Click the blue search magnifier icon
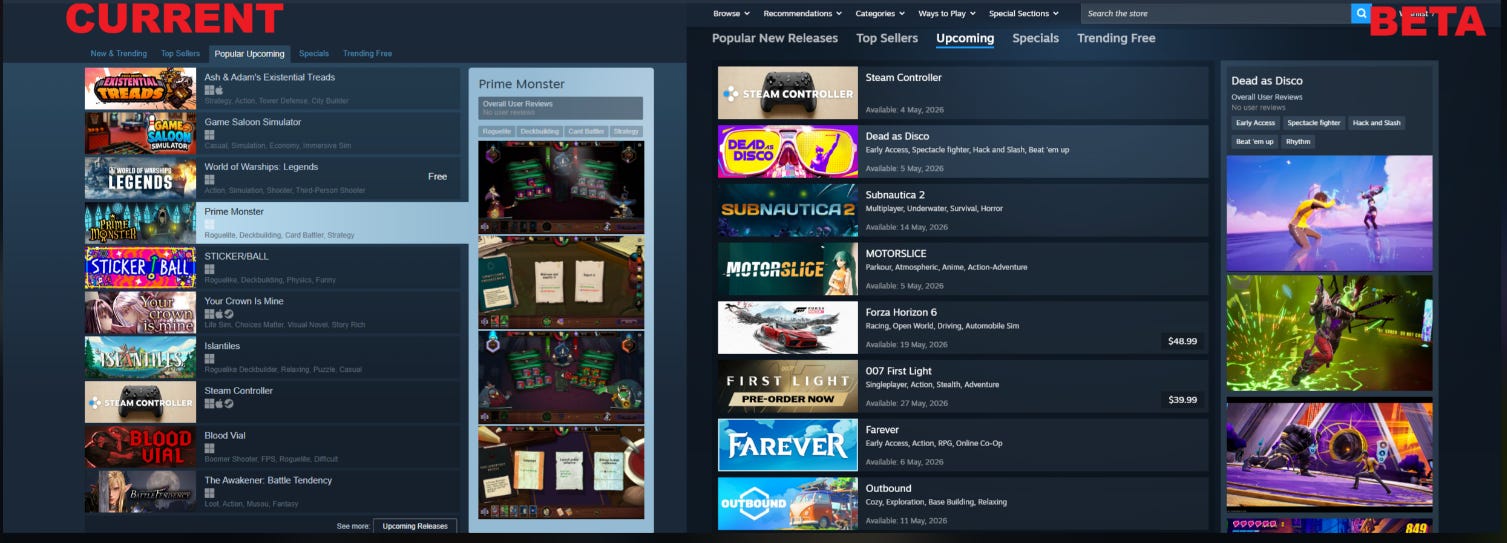 pos(1360,13)
